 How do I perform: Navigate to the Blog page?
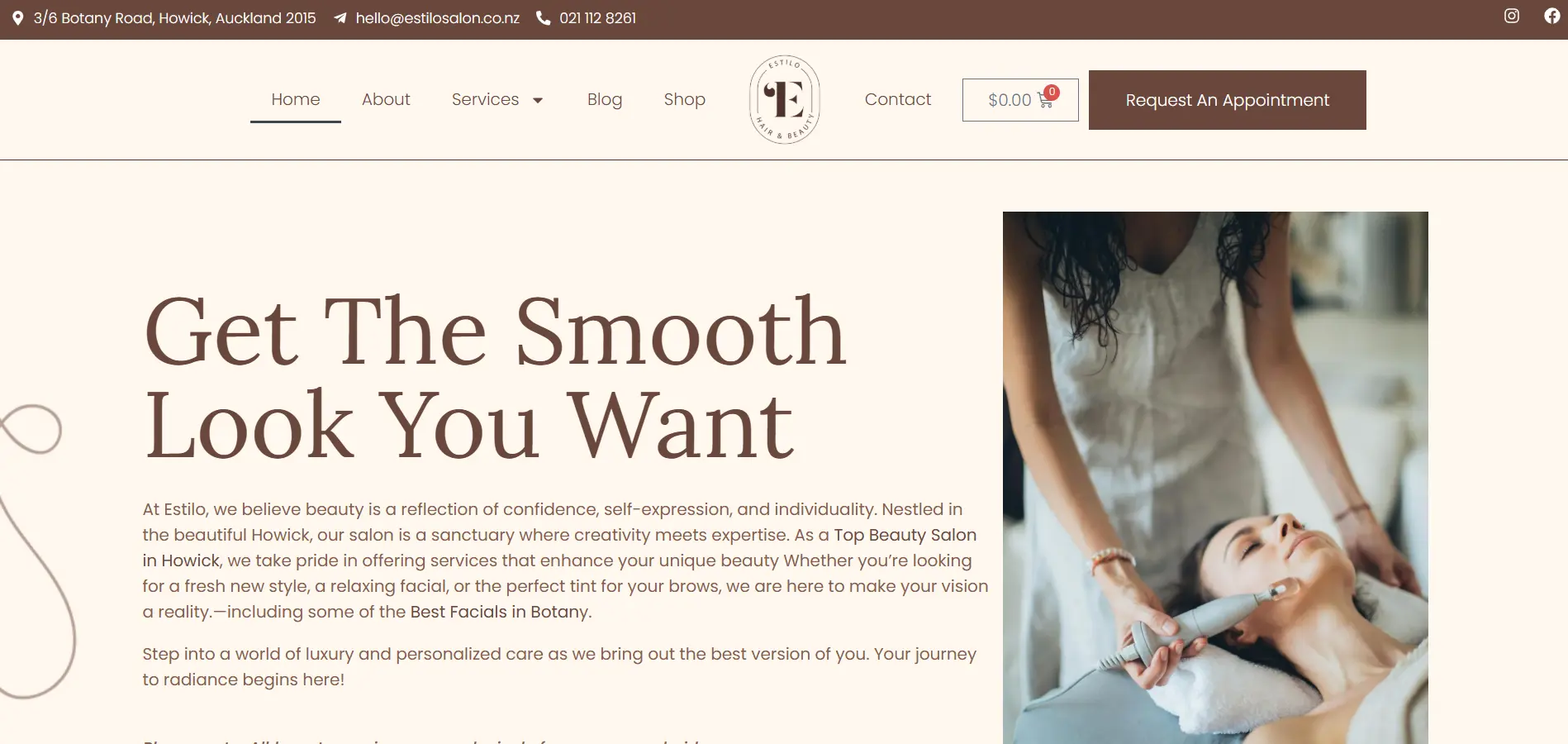605,99
